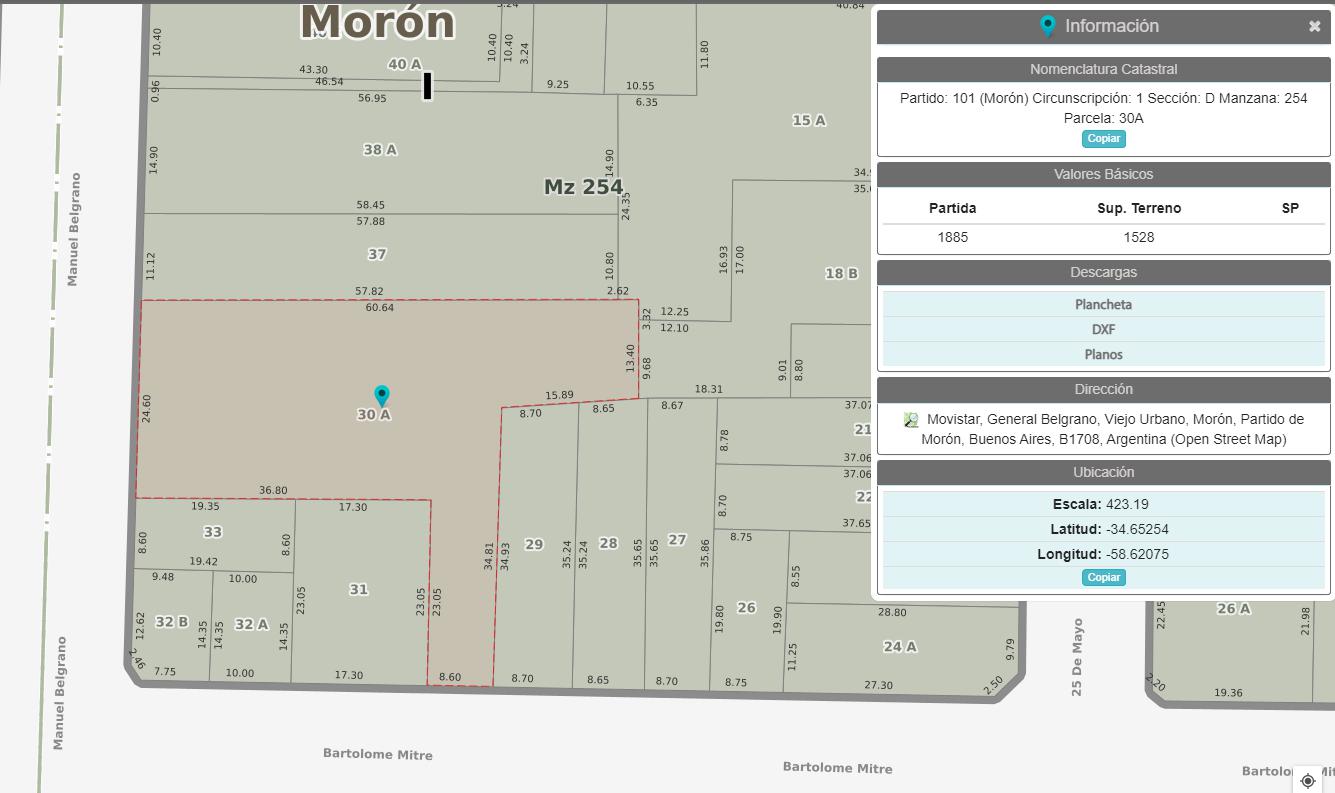Click the Sup. Terreno value 1528

[1139, 238]
